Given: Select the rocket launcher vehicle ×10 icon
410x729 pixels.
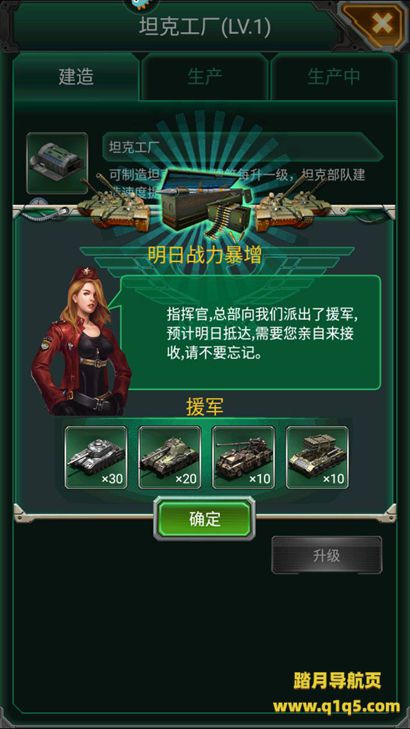Looking at the screenshot, I should [x=317, y=457].
